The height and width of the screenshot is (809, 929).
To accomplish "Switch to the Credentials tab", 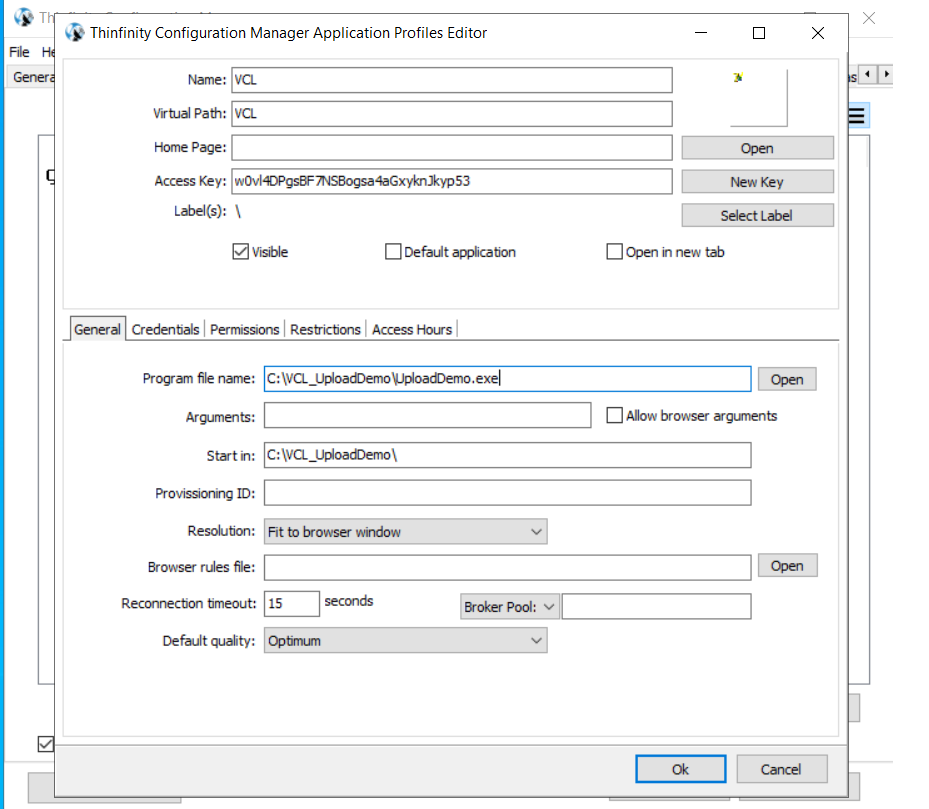I will 165,330.
